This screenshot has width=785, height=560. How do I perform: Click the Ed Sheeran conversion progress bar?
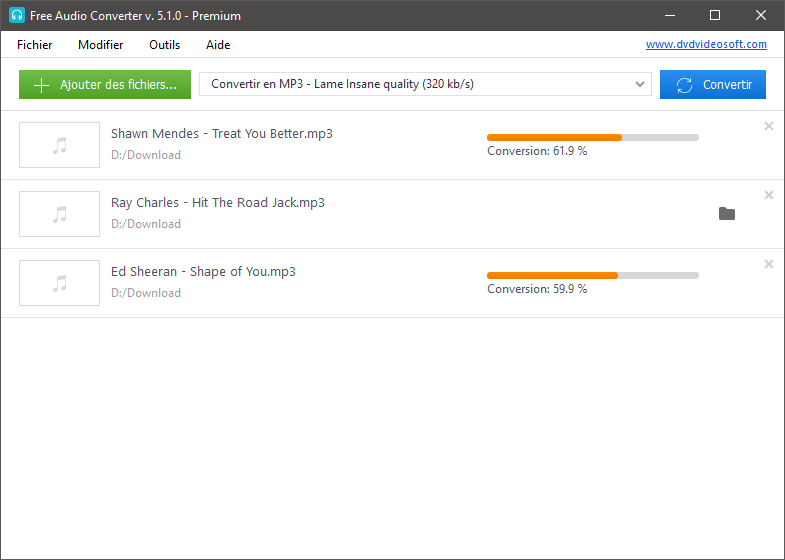tap(593, 275)
